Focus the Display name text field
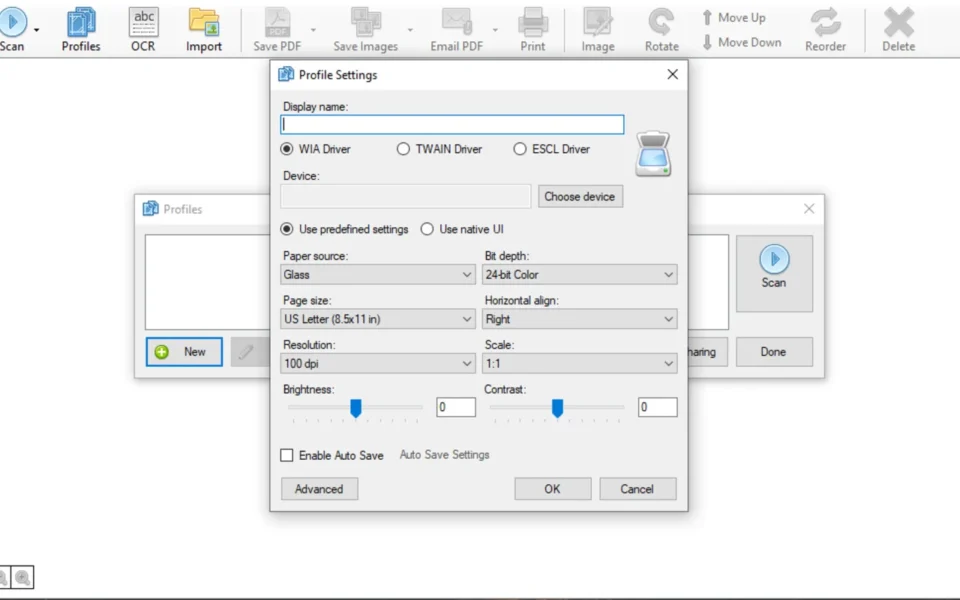 (452, 124)
